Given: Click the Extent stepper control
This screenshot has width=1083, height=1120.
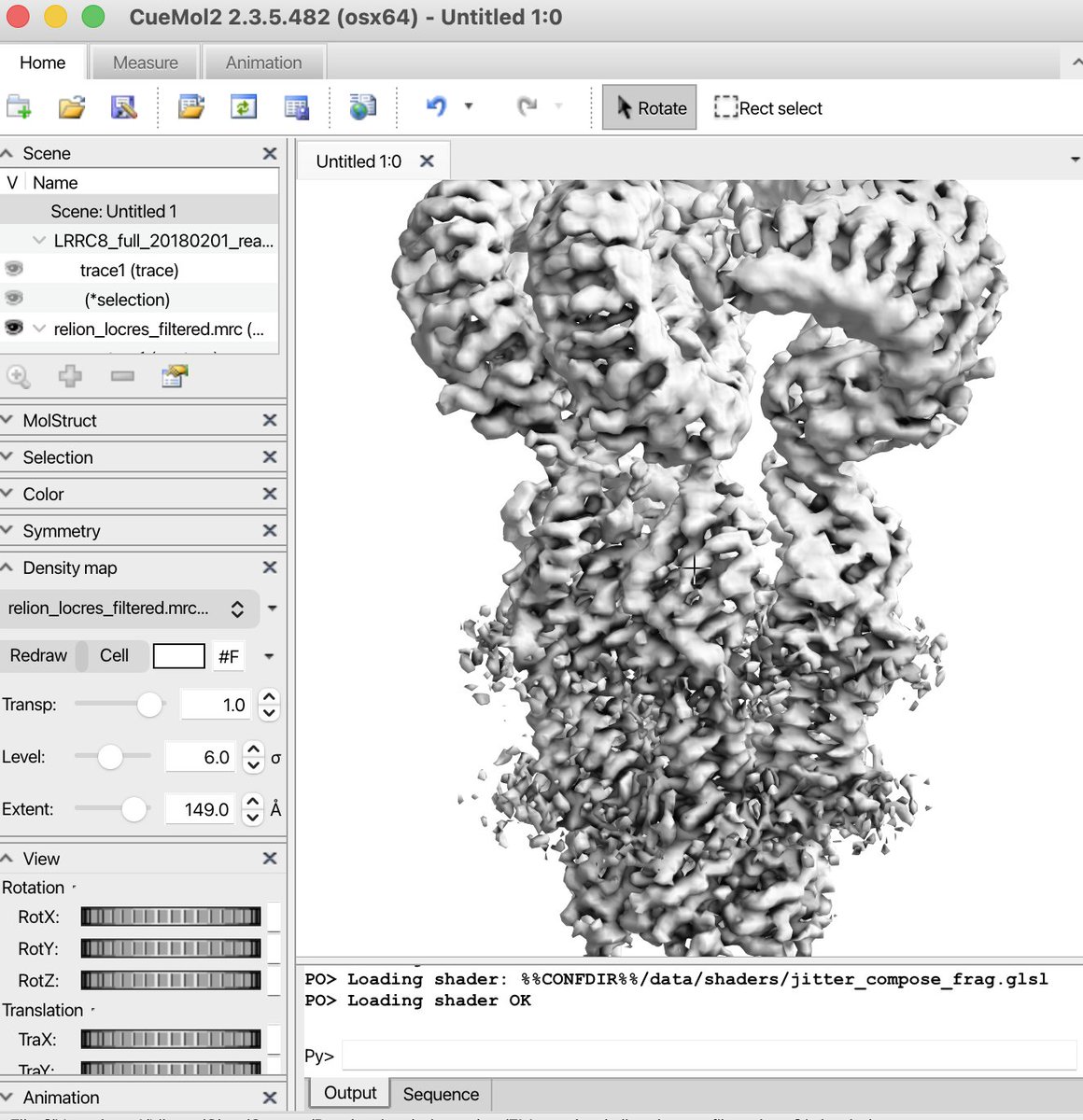Looking at the screenshot, I should click(253, 809).
